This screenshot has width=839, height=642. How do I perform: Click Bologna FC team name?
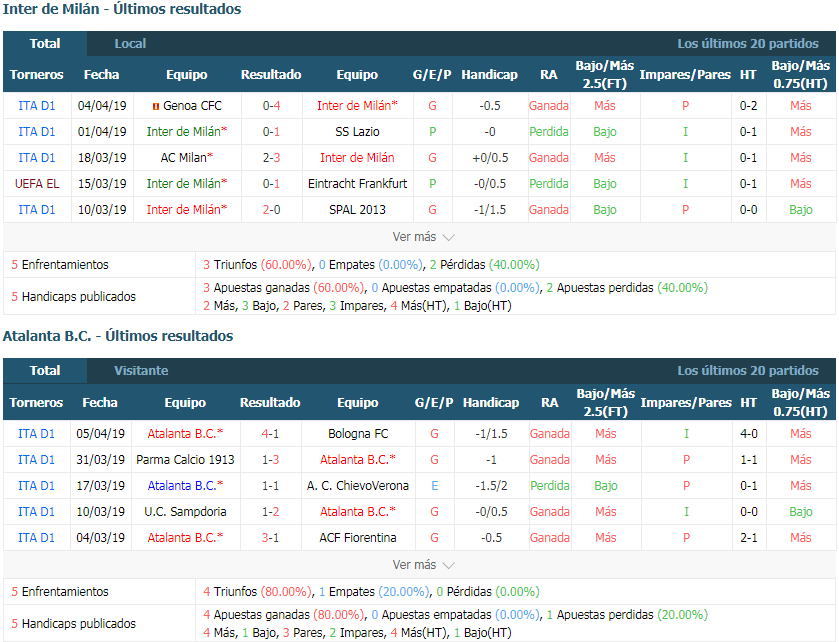coord(358,434)
